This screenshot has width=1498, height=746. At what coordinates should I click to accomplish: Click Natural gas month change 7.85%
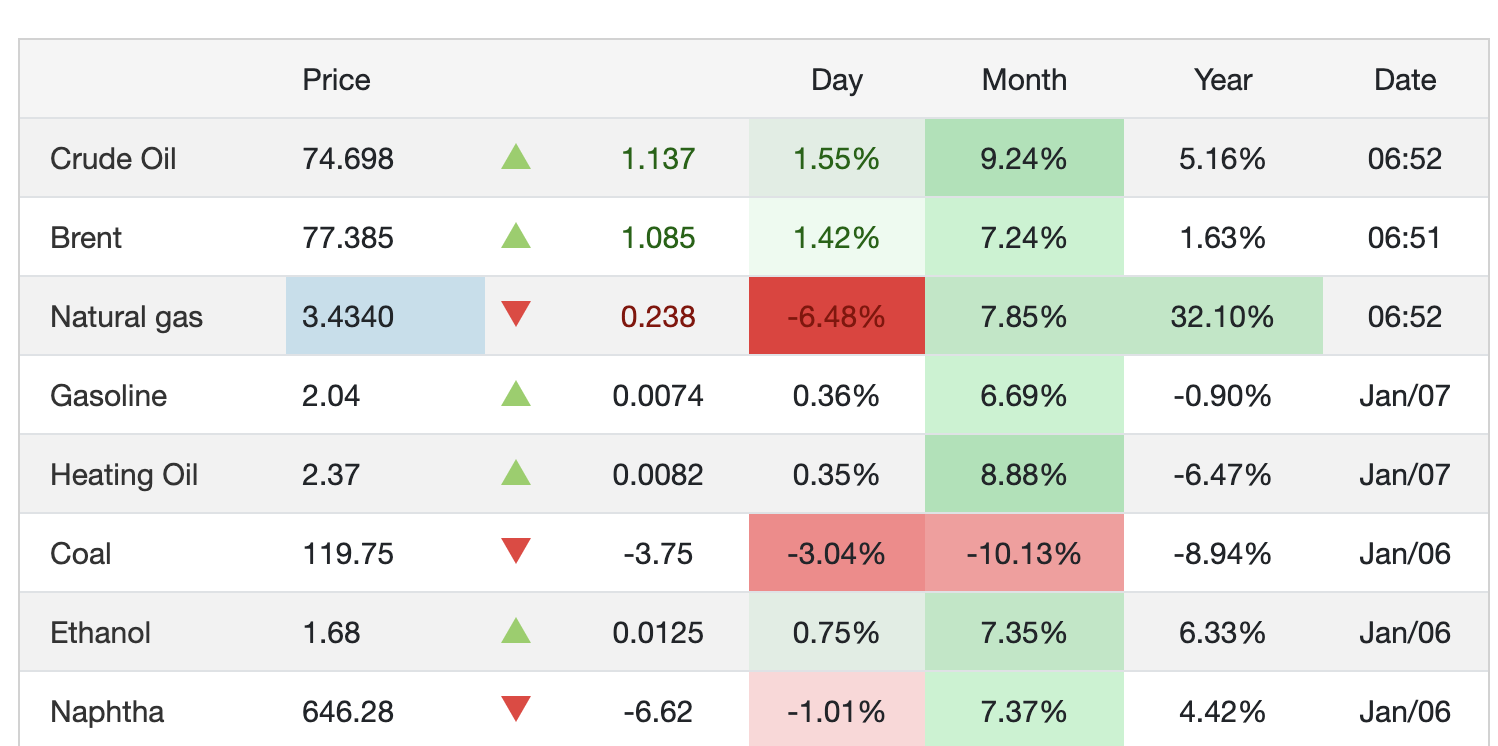(1024, 317)
